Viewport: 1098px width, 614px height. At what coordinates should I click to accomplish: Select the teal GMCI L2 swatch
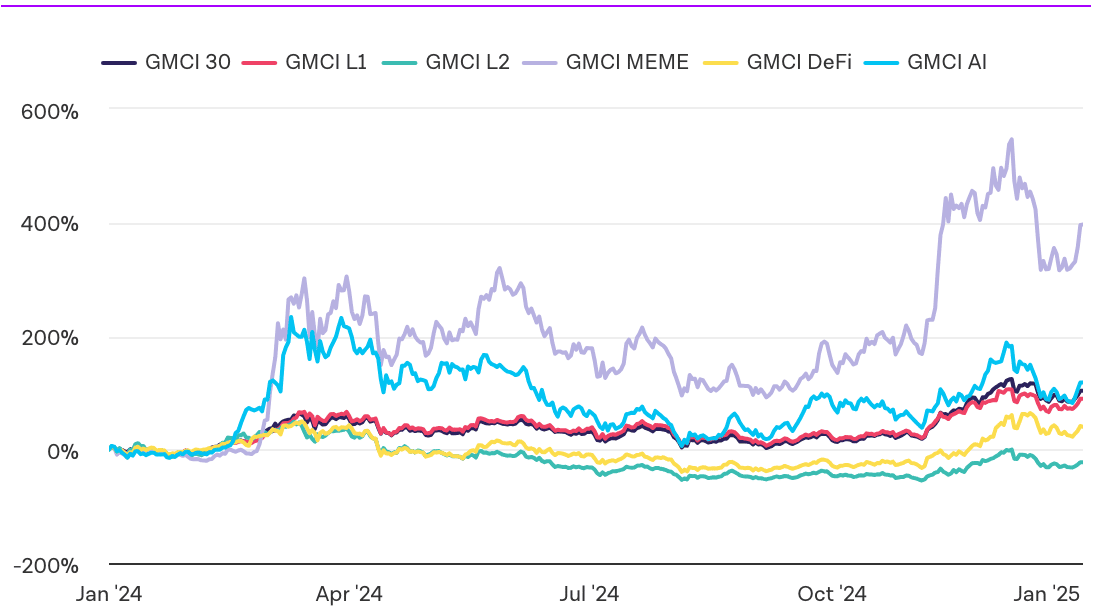(400, 63)
